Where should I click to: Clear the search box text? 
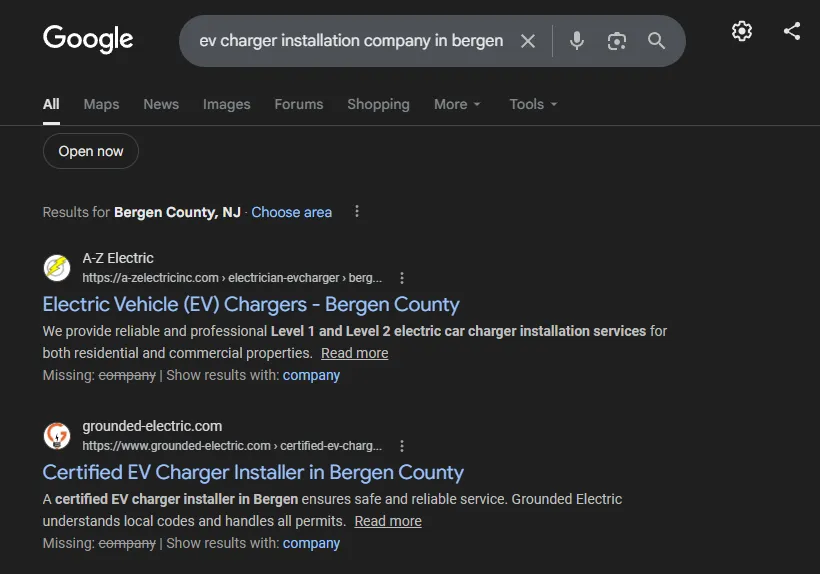pos(528,41)
